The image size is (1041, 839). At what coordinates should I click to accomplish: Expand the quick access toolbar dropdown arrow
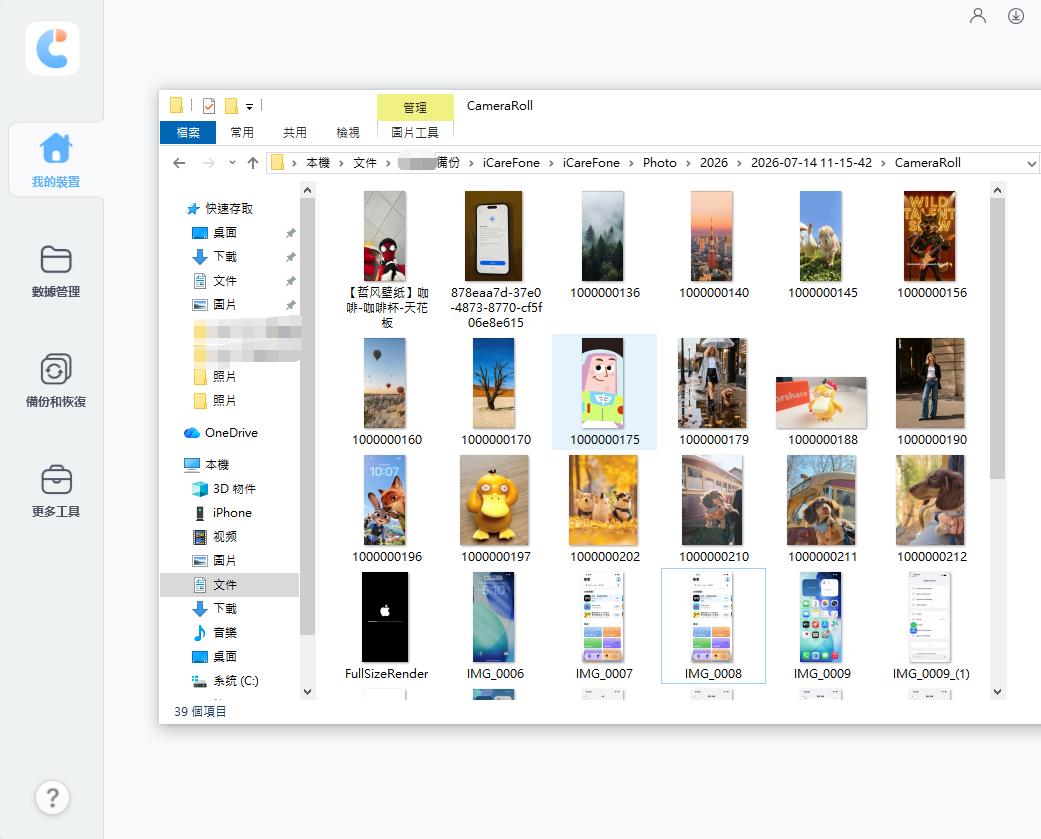click(x=249, y=106)
